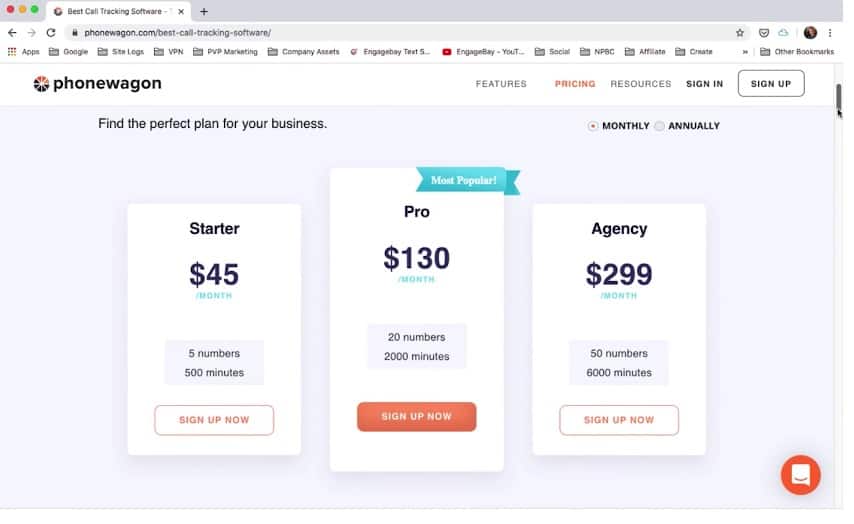This screenshot has width=854, height=524.
Task: Switch to Annually billing
Action: [x=660, y=126]
